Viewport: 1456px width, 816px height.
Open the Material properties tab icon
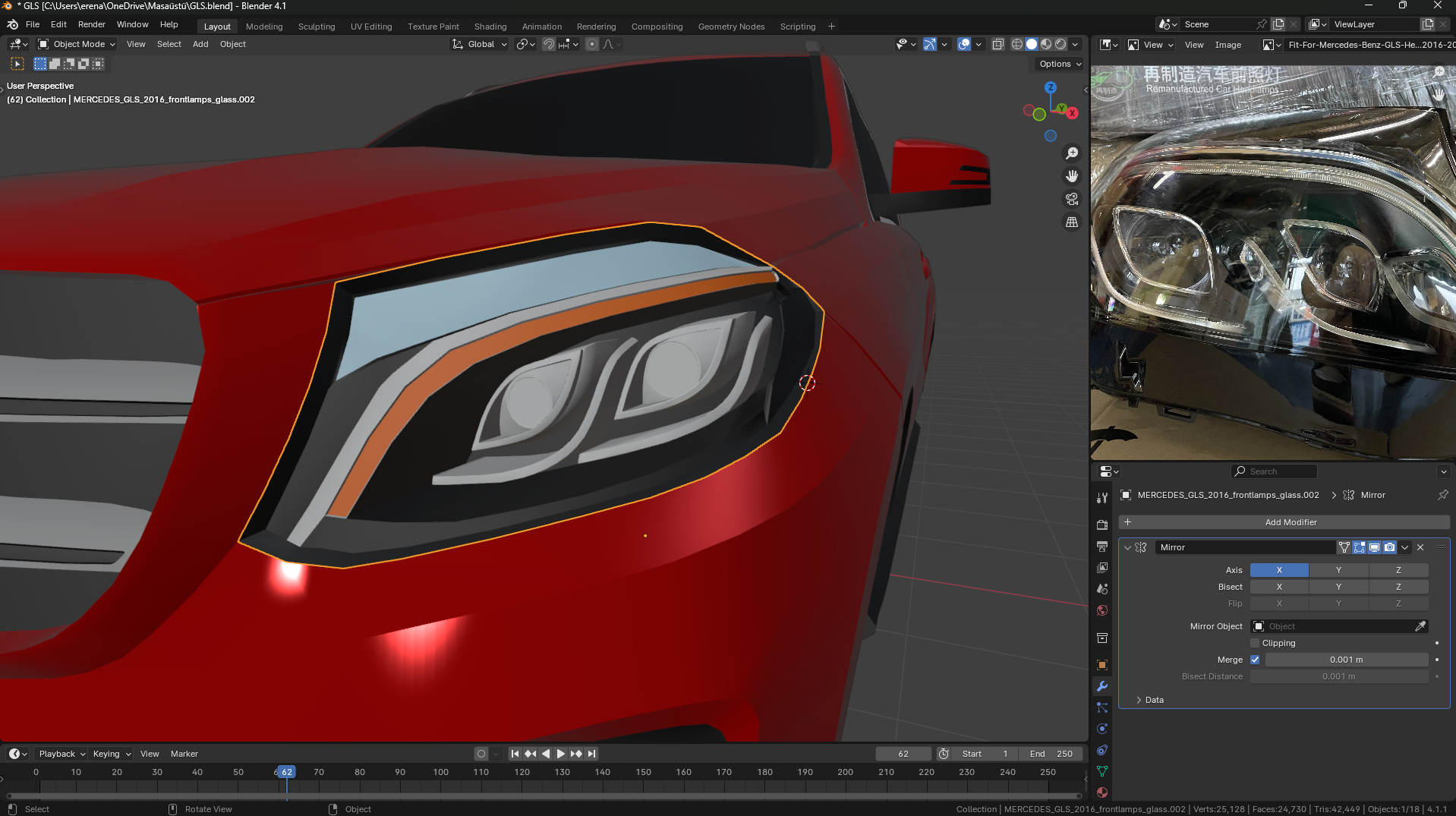tap(1102, 792)
